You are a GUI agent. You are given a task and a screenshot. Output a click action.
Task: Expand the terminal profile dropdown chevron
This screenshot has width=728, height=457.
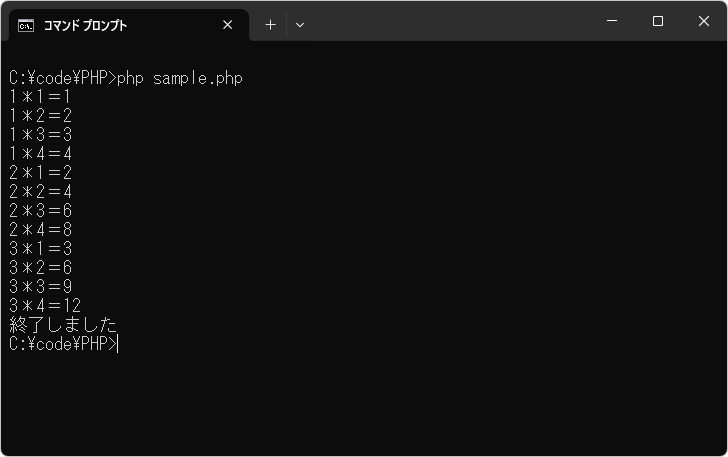tap(300, 25)
